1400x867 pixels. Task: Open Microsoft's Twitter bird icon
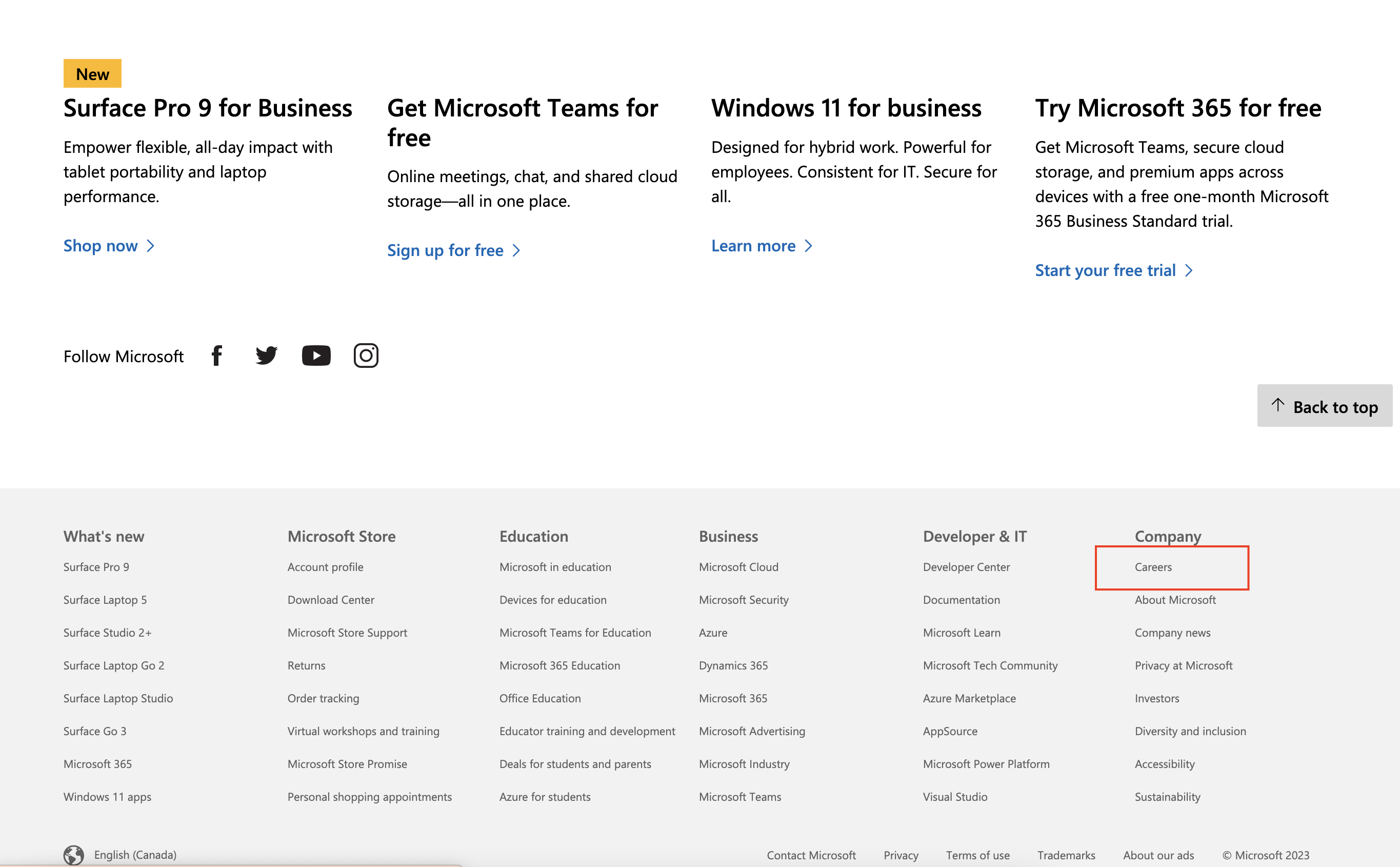267,356
